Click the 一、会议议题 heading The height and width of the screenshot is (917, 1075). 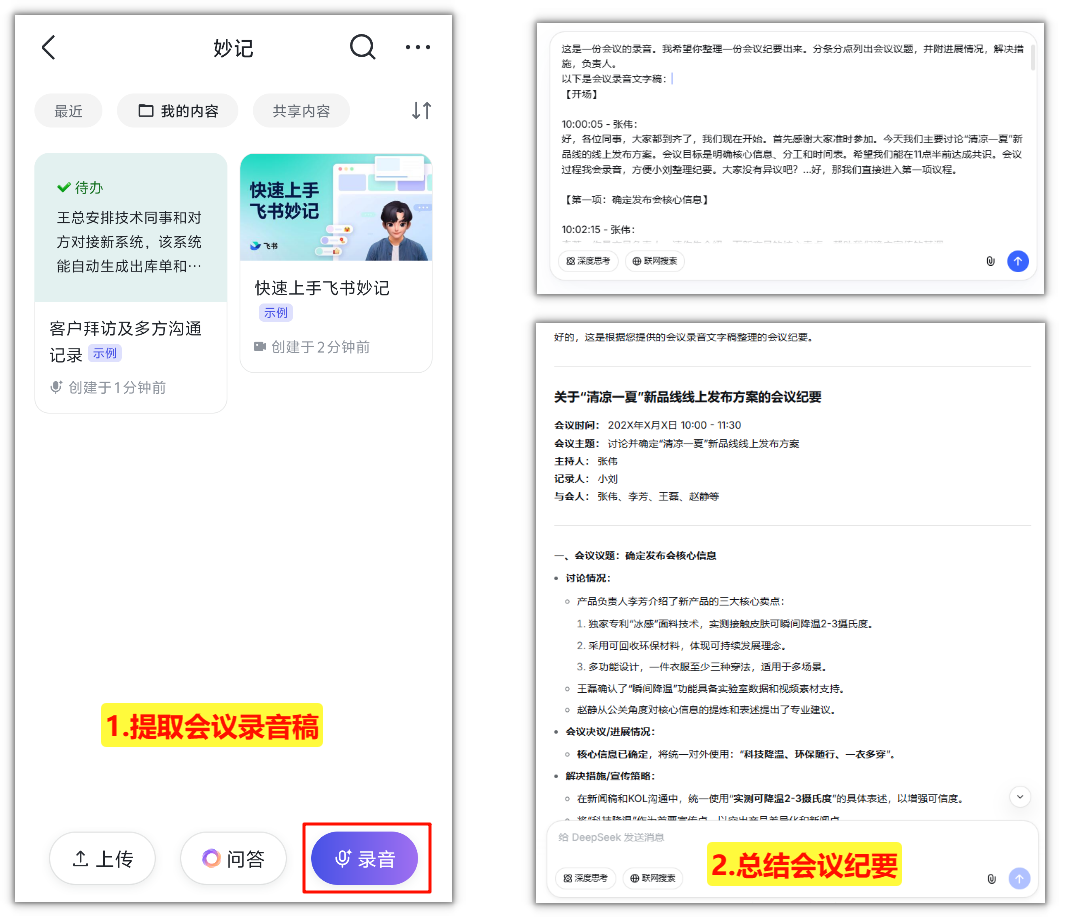(636, 556)
